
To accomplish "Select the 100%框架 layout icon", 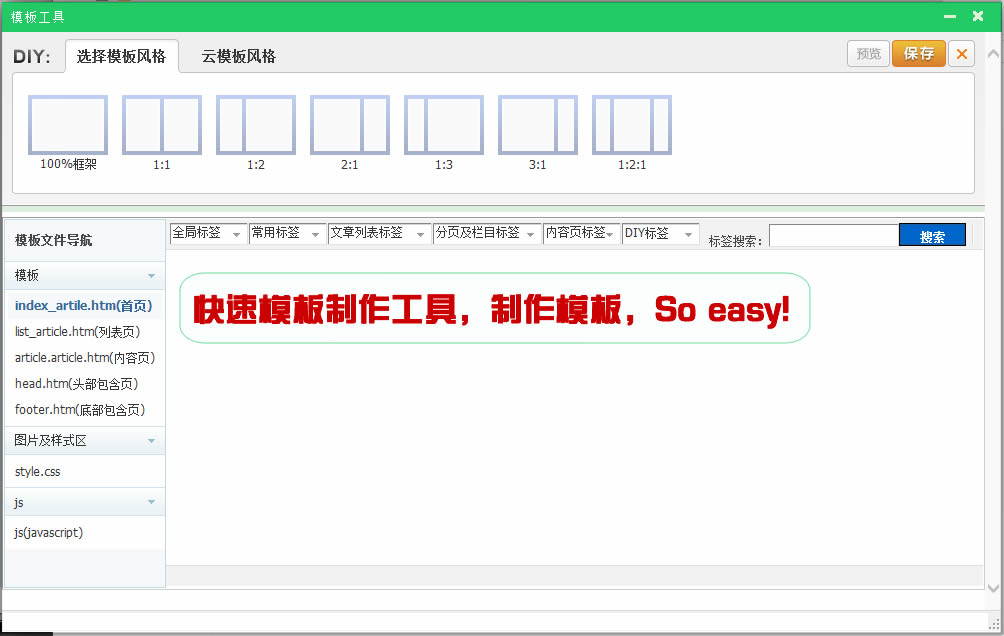I will (x=68, y=125).
